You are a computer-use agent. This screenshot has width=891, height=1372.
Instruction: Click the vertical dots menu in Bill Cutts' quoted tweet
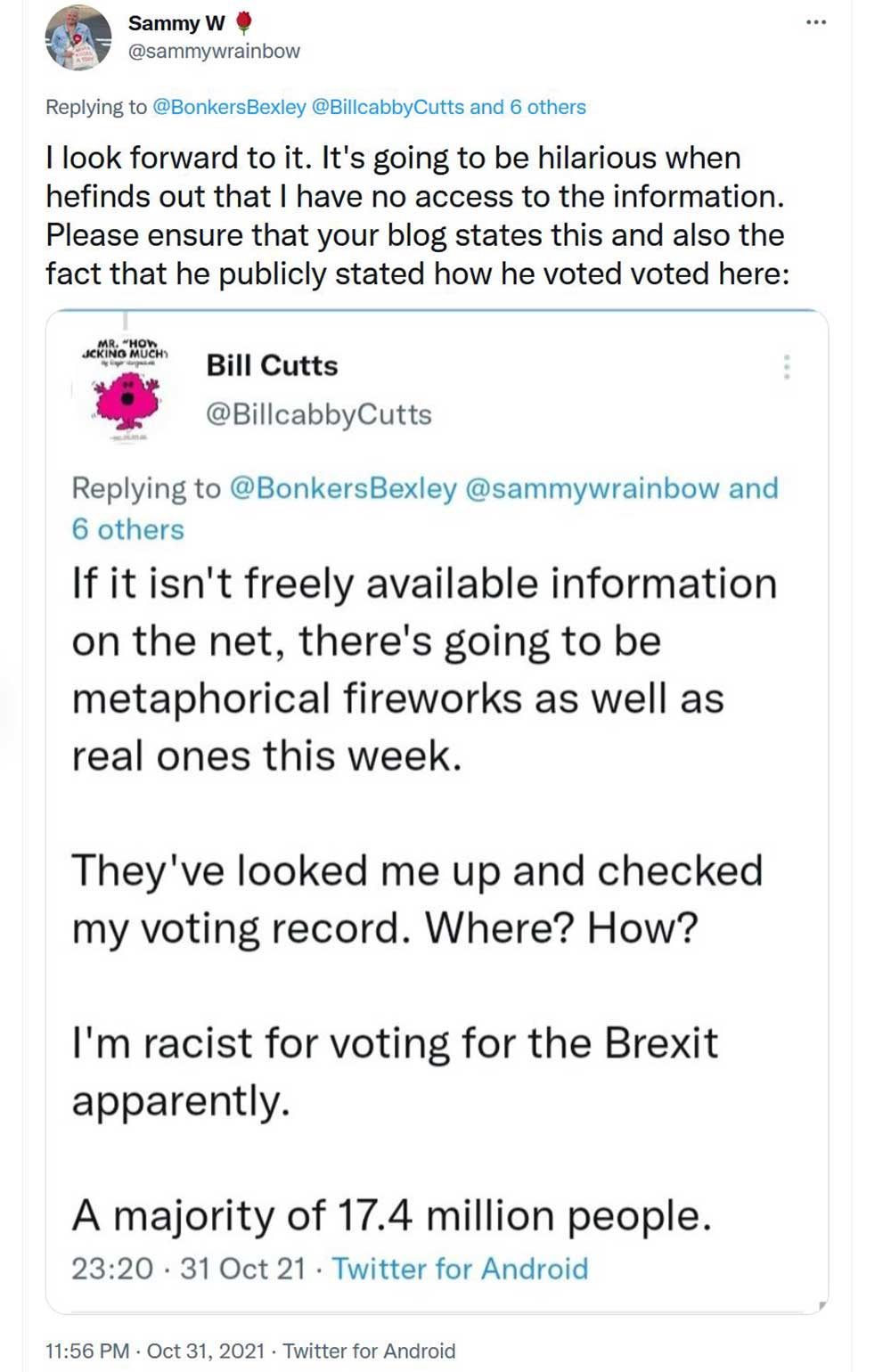point(786,367)
